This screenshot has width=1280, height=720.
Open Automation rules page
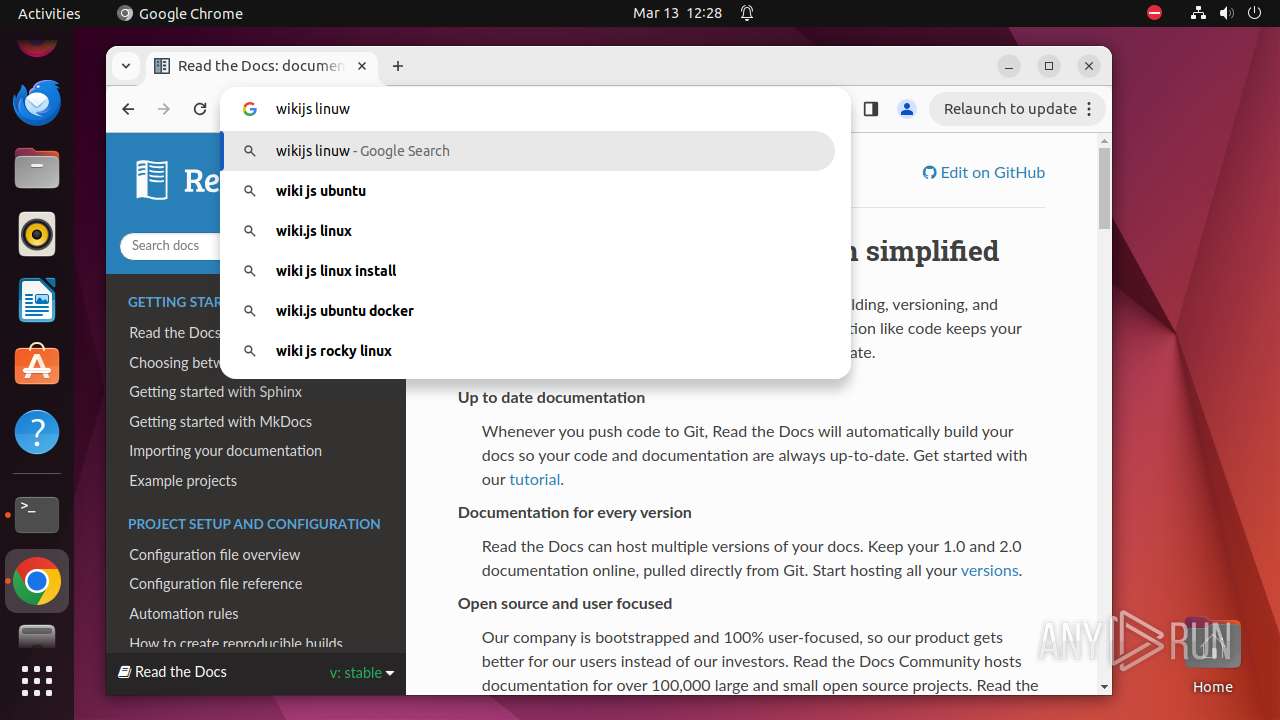[184, 614]
